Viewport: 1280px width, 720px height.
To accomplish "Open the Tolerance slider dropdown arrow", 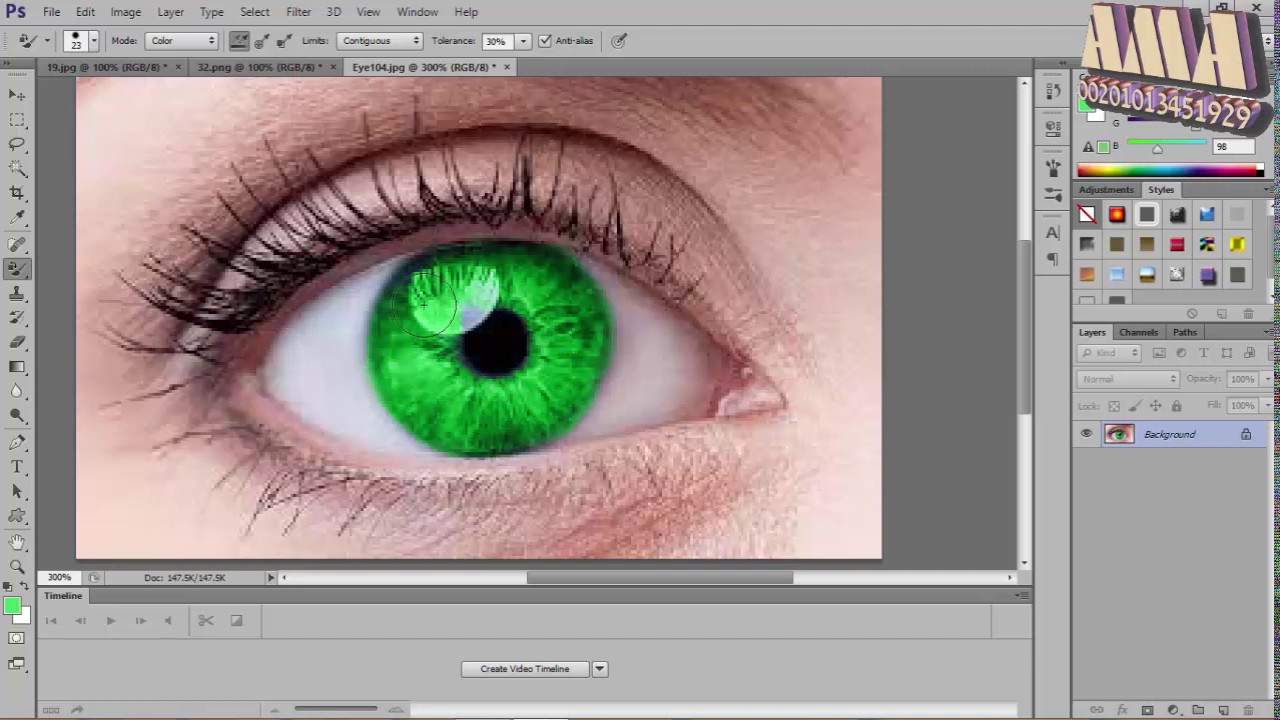I will click(x=522, y=41).
